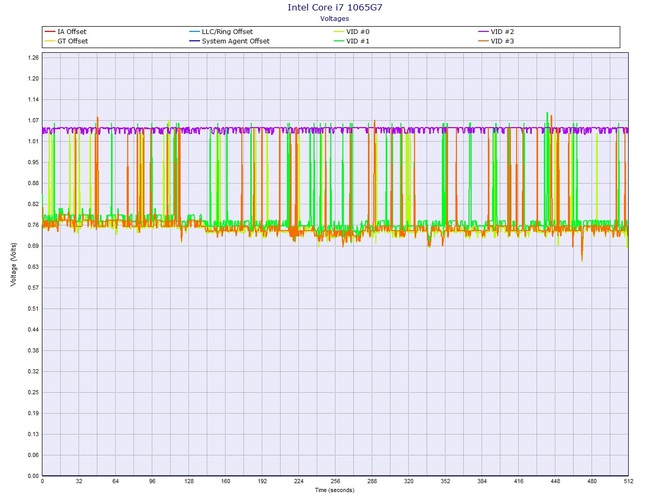Click the 1.07 value on voltage axis
The width and height of the screenshot is (670, 502).
coord(34,120)
